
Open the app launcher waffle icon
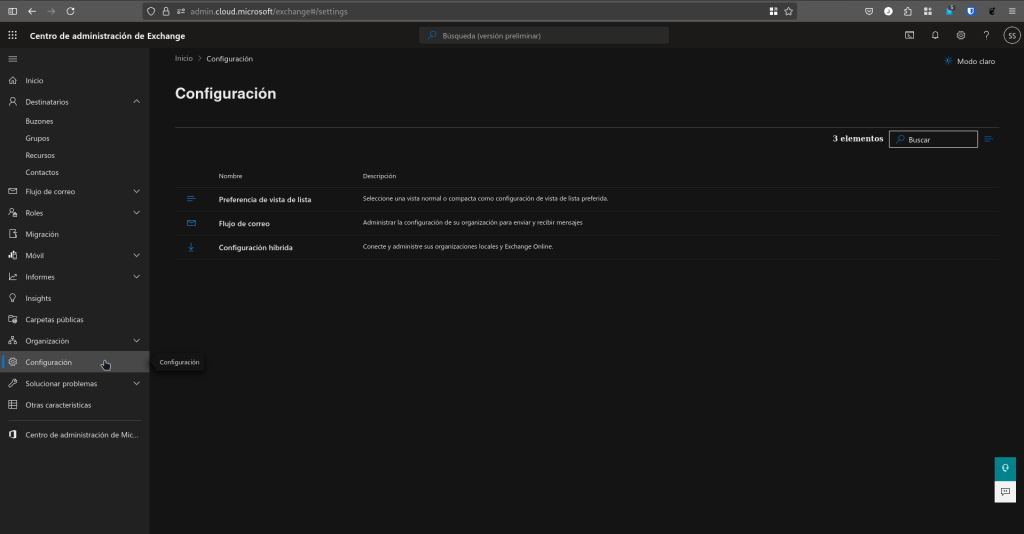coord(13,35)
